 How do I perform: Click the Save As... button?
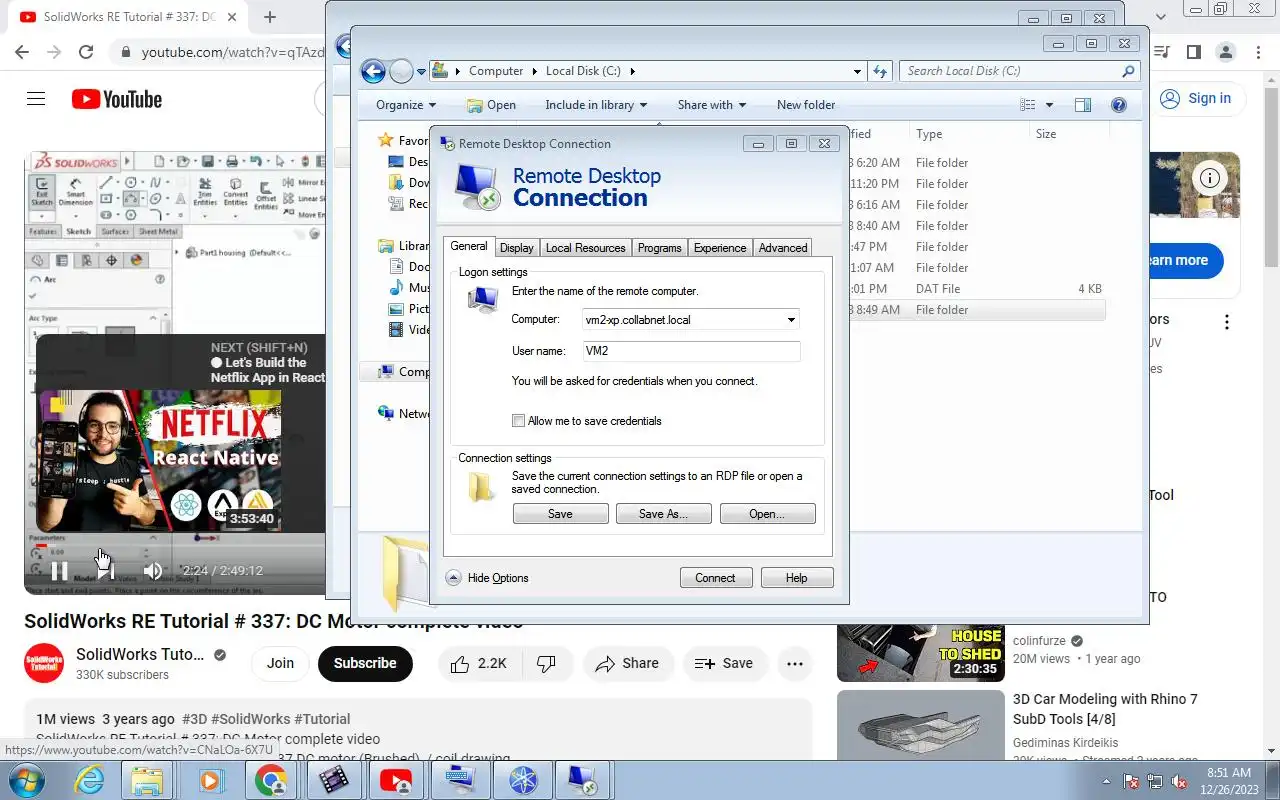tap(663, 514)
